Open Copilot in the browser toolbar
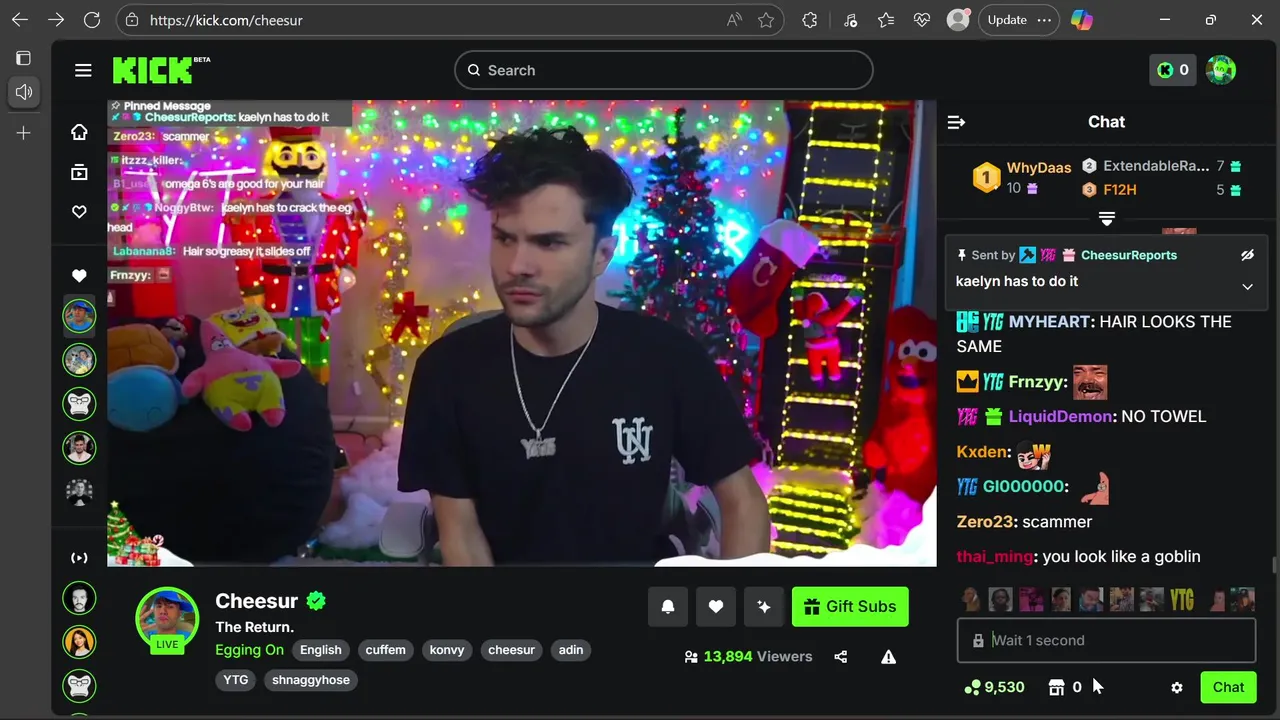The height and width of the screenshot is (720, 1280). tap(1082, 20)
